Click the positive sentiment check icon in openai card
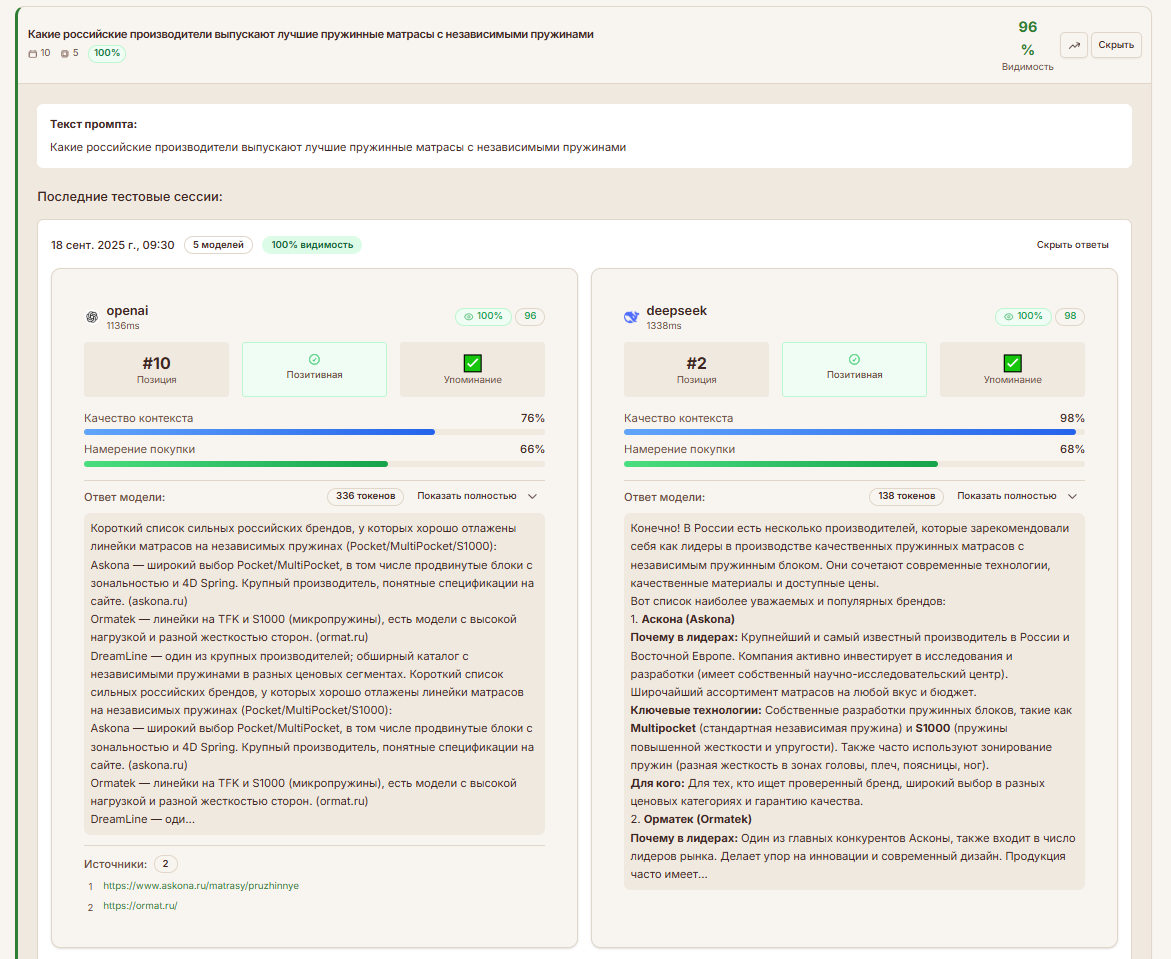1171x959 pixels. [314, 359]
